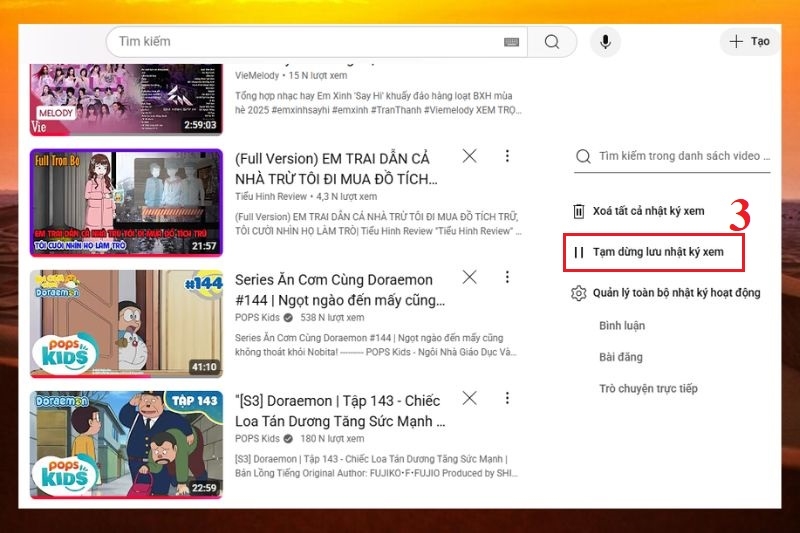Viewport: 800px width, 533px height.
Task: Open POPS Kids channel under Doraemon #144
Action: pyautogui.click(x=257, y=317)
